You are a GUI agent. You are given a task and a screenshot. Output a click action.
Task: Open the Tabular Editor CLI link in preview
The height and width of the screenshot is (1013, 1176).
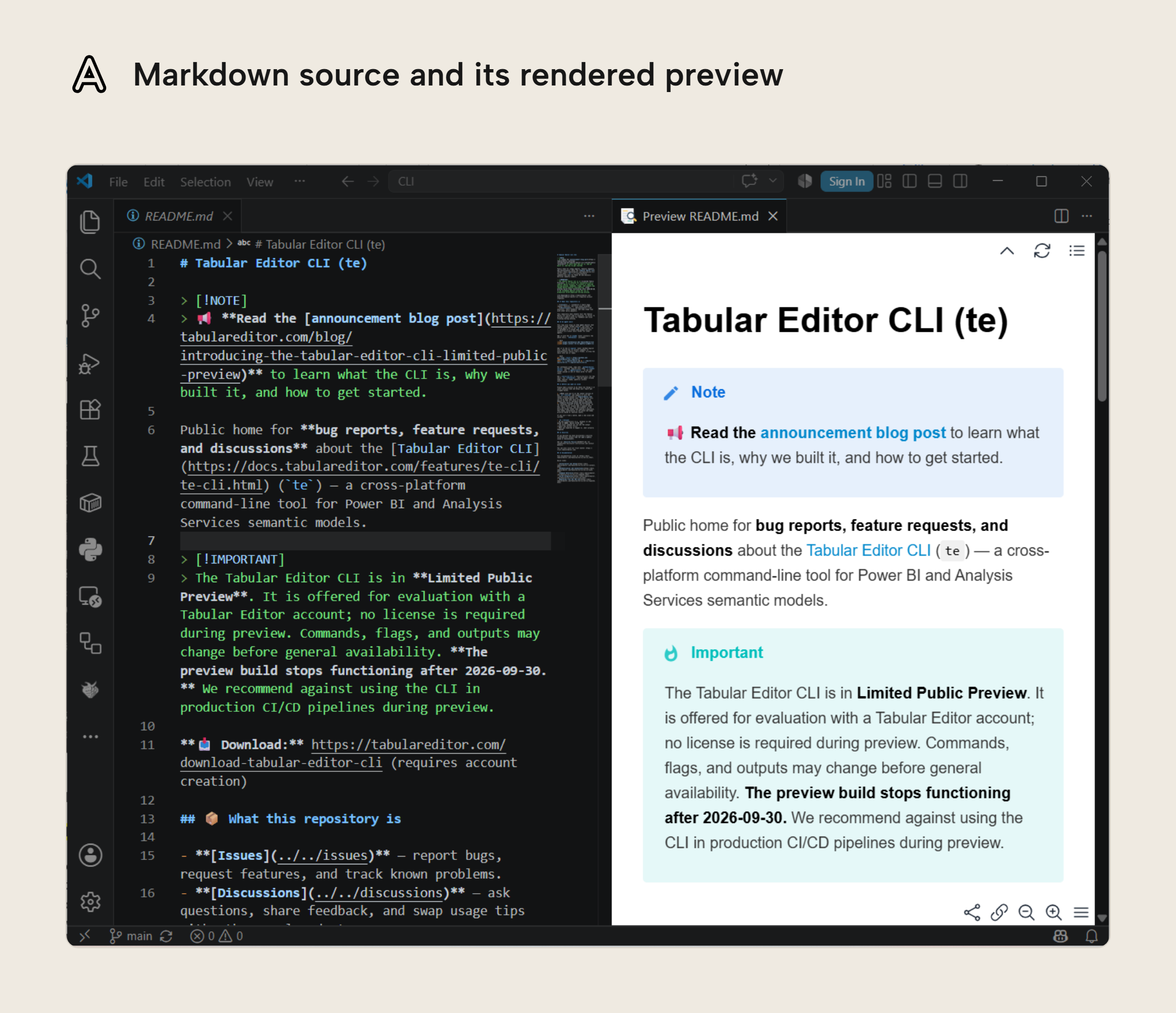pyautogui.click(x=868, y=550)
